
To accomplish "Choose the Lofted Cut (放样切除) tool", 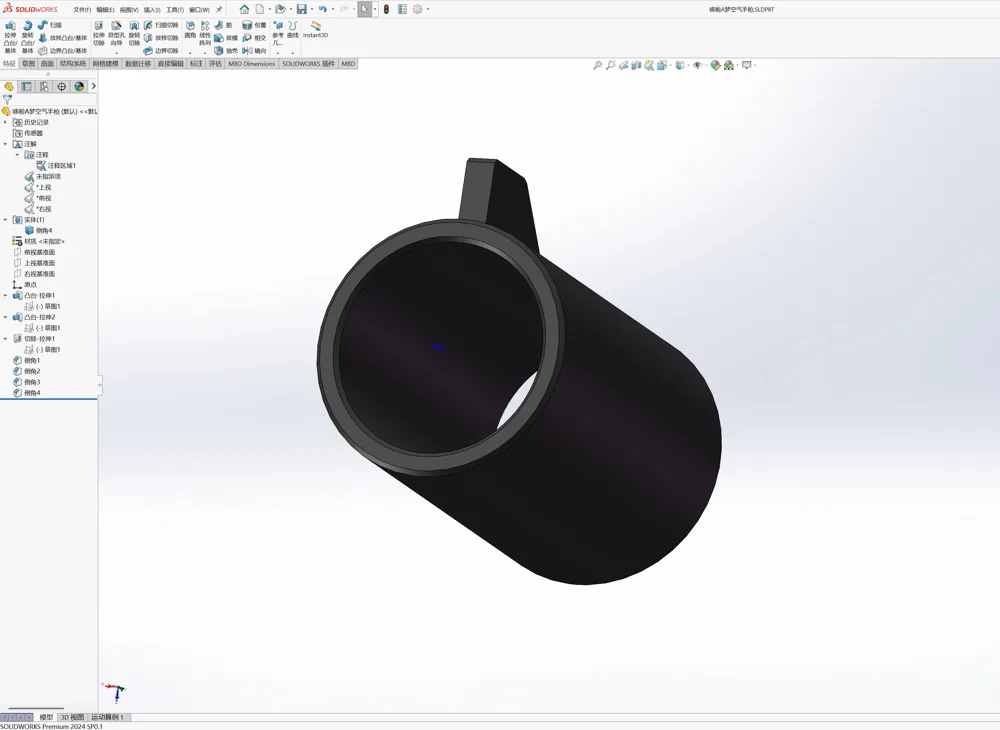I will [161, 38].
